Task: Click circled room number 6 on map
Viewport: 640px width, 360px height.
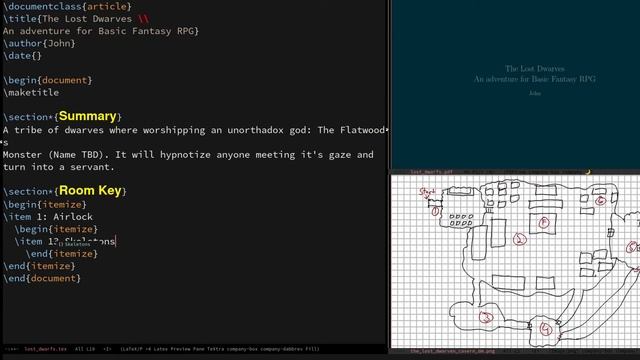Action: coord(600,200)
